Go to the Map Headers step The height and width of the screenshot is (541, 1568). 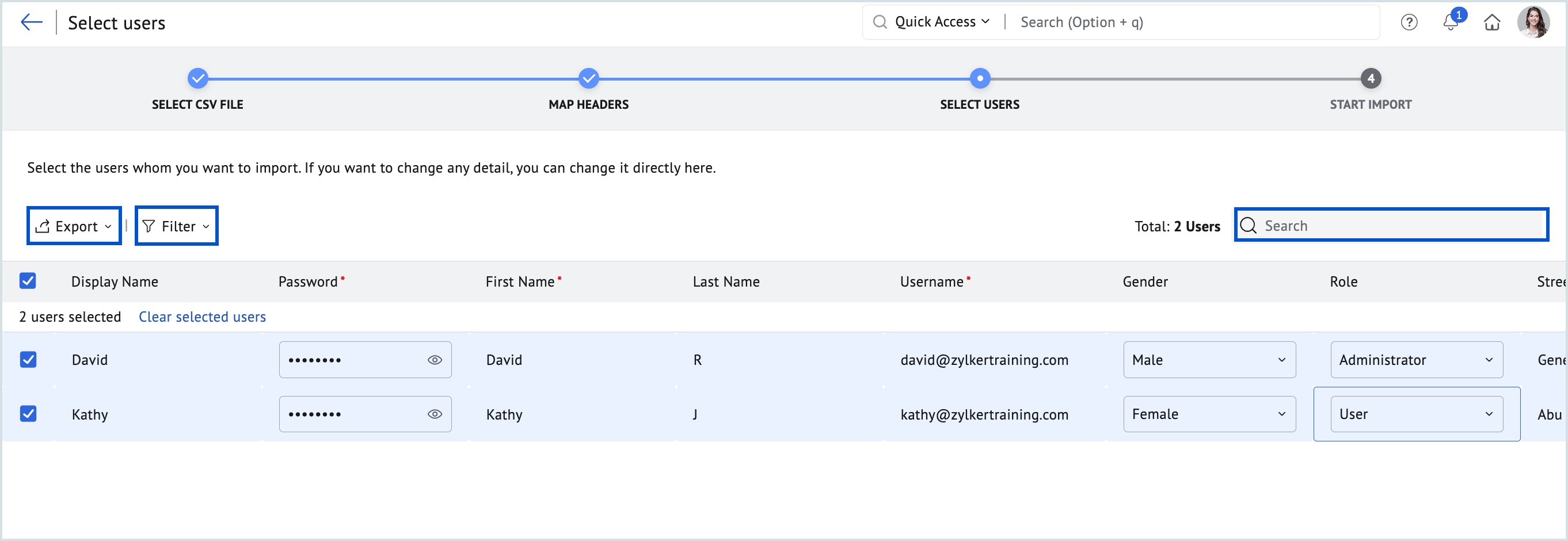tap(587, 78)
